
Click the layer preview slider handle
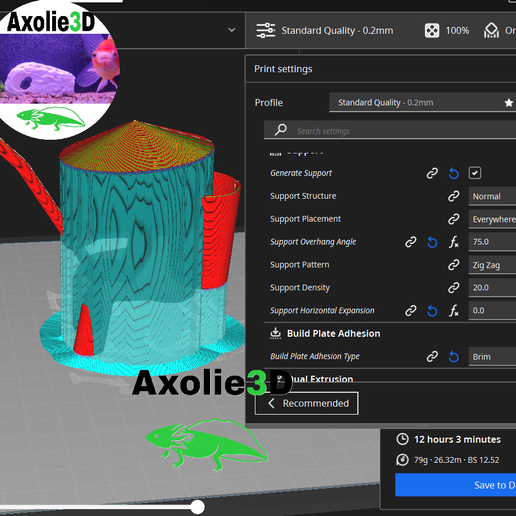(x=197, y=507)
